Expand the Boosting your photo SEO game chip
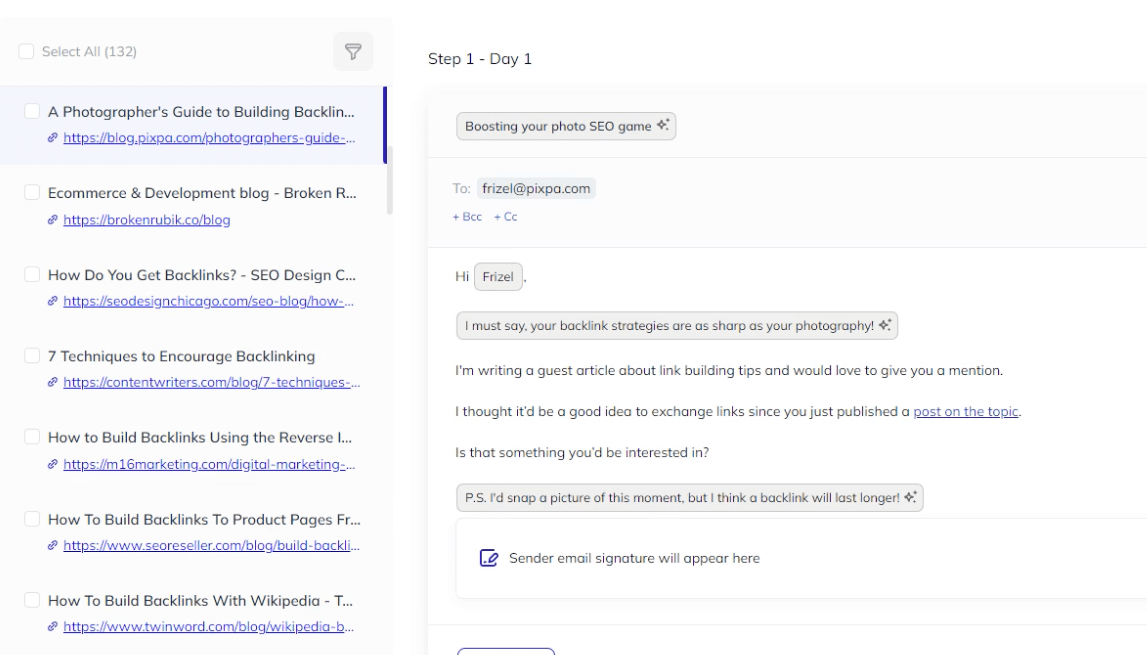 click(565, 126)
